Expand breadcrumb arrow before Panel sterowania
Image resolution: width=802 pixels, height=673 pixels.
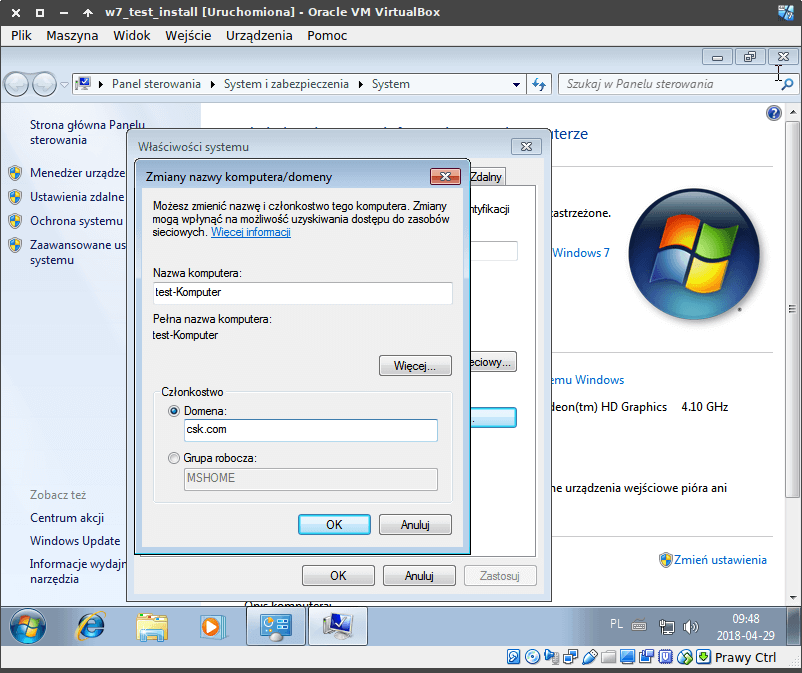[101, 84]
